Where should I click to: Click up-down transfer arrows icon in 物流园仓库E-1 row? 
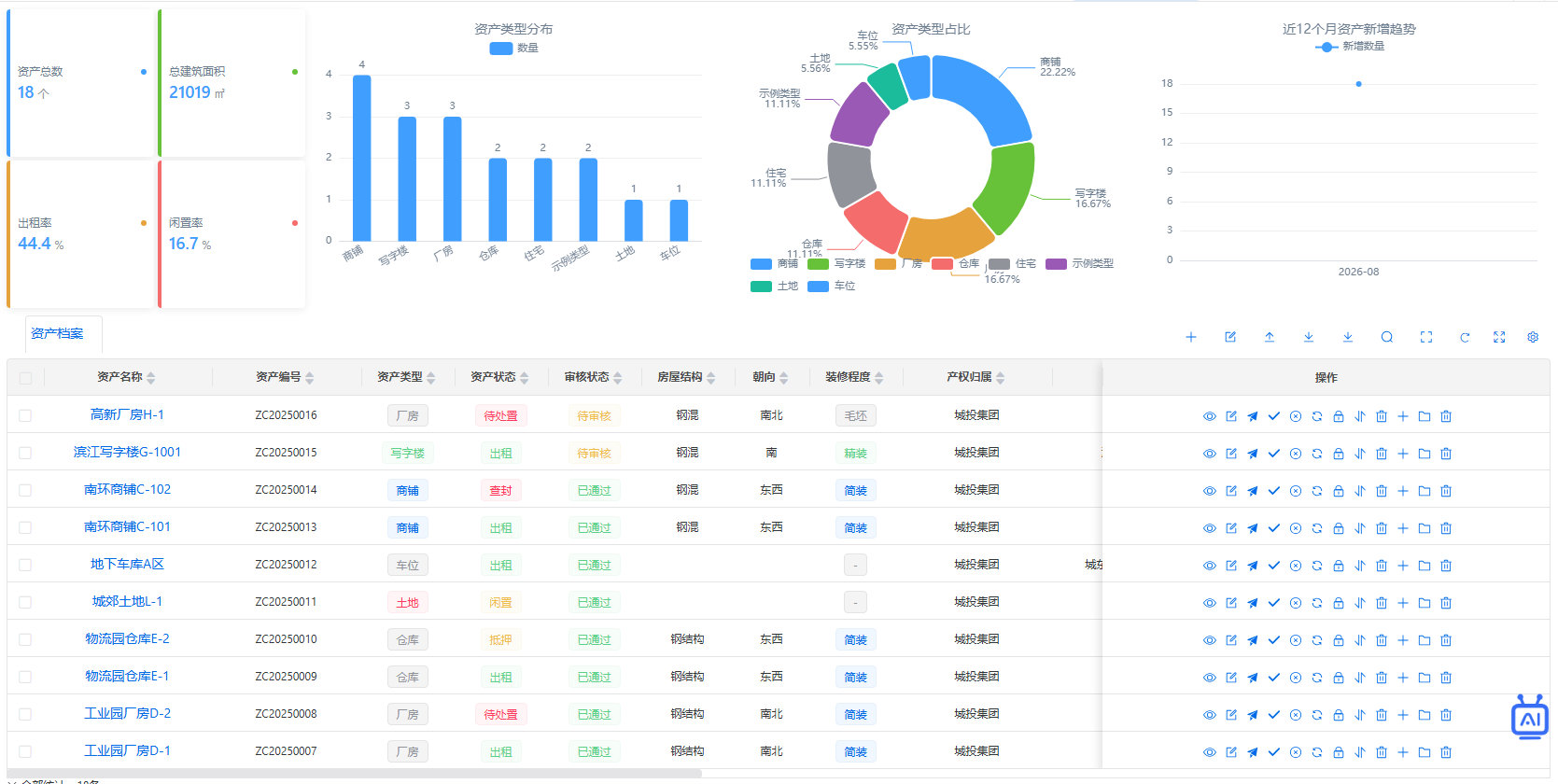click(x=1360, y=678)
